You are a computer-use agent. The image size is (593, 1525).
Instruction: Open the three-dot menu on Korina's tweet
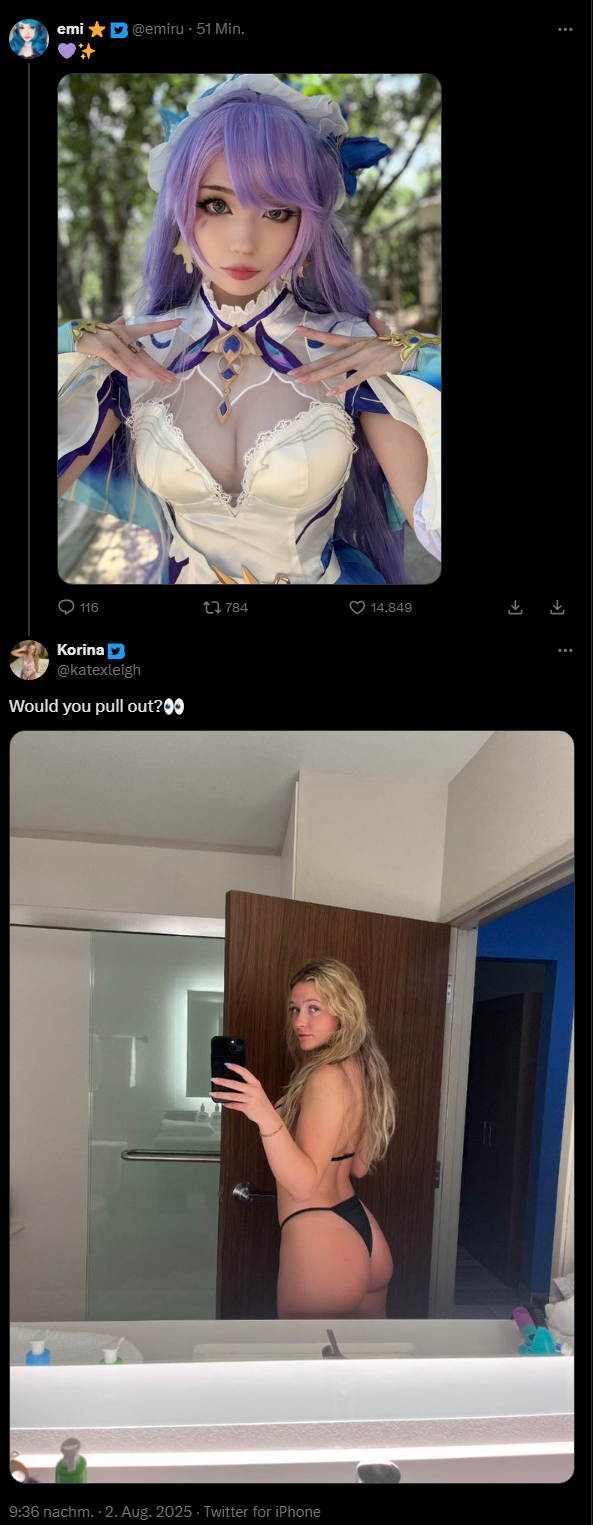565,651
